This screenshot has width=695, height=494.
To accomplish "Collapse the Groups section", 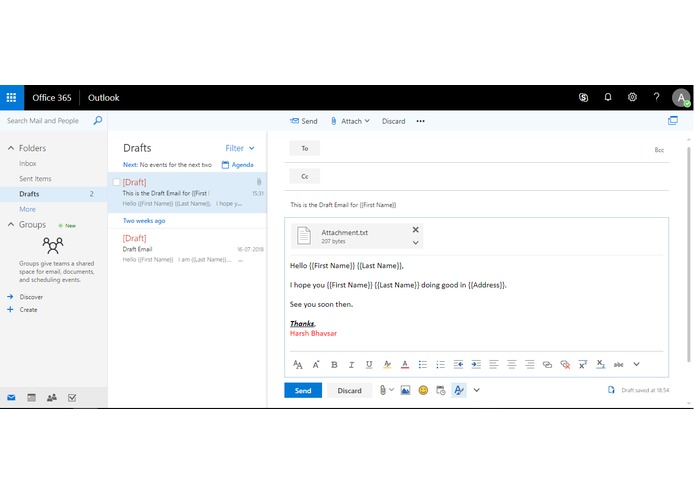I will click(11, 225).
